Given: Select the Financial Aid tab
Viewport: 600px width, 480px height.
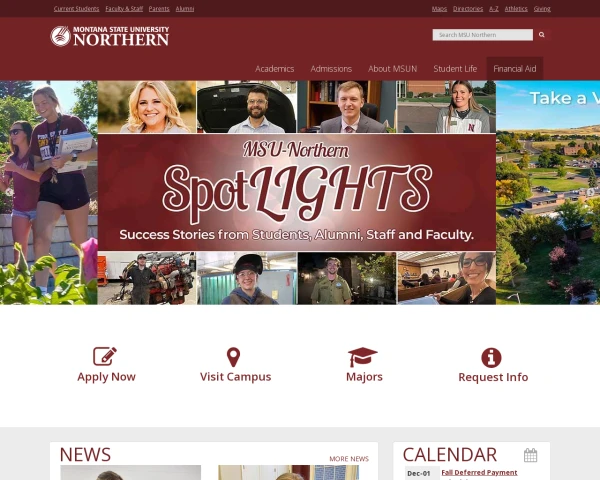Looking at the screenshot, I should [x=515, y=69].
